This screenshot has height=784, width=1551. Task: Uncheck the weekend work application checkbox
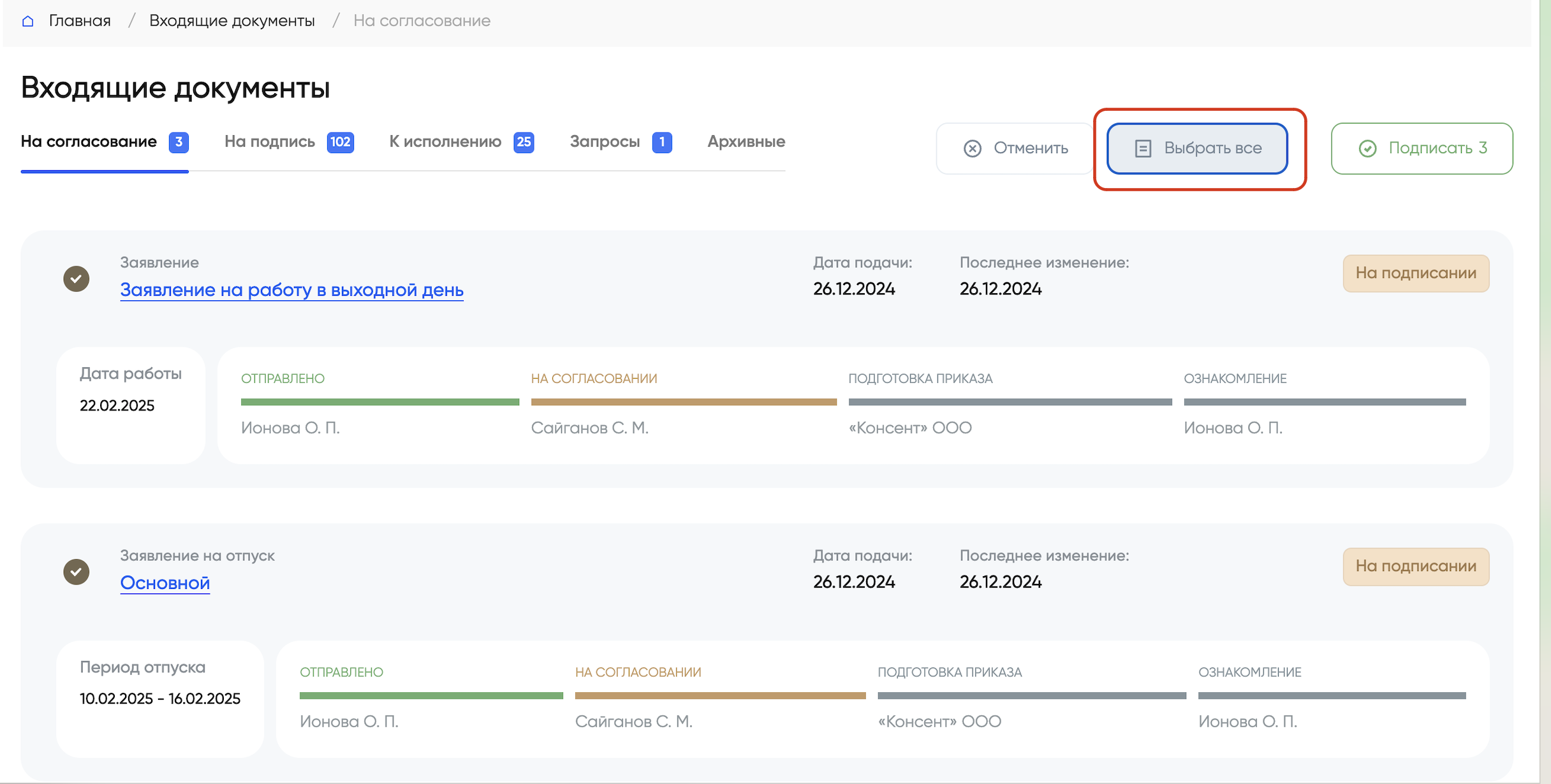[77, 279]
